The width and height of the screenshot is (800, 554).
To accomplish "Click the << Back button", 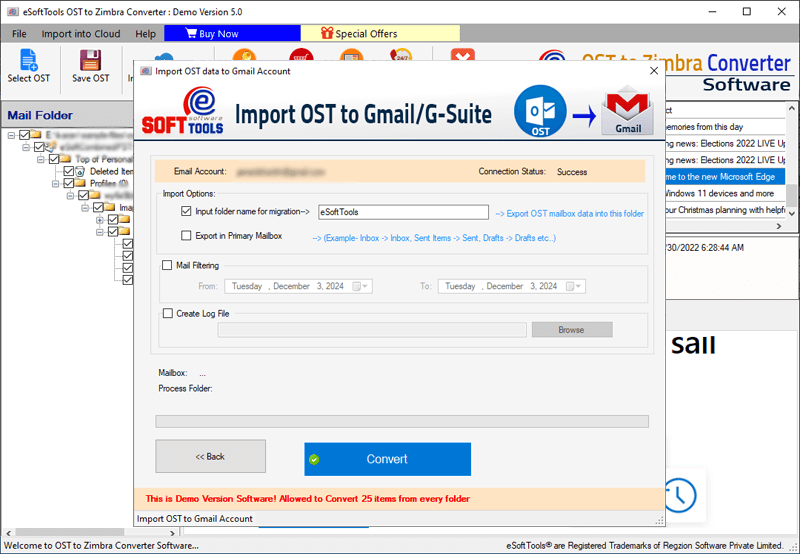I will [210, 457].
